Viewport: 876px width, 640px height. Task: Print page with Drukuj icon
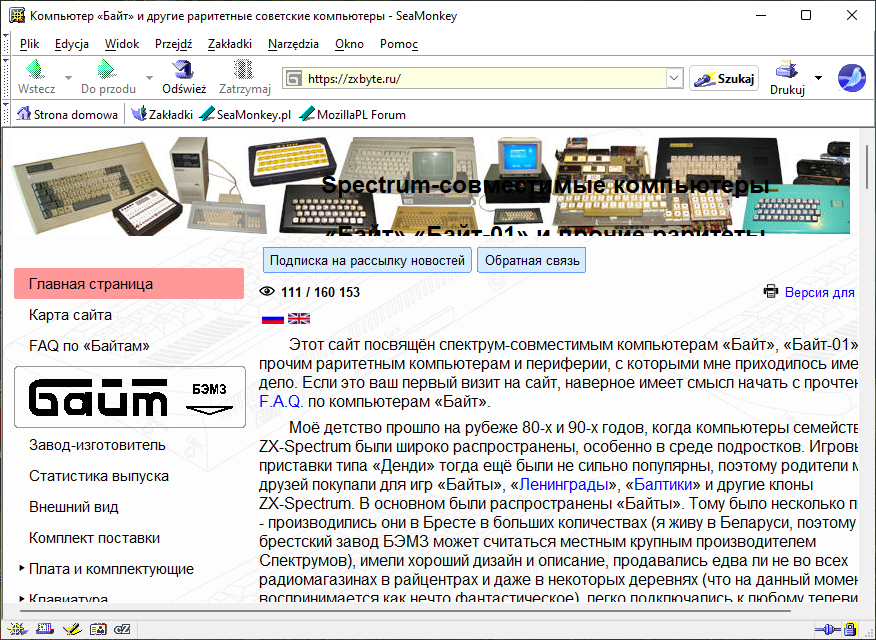point(787,78)
